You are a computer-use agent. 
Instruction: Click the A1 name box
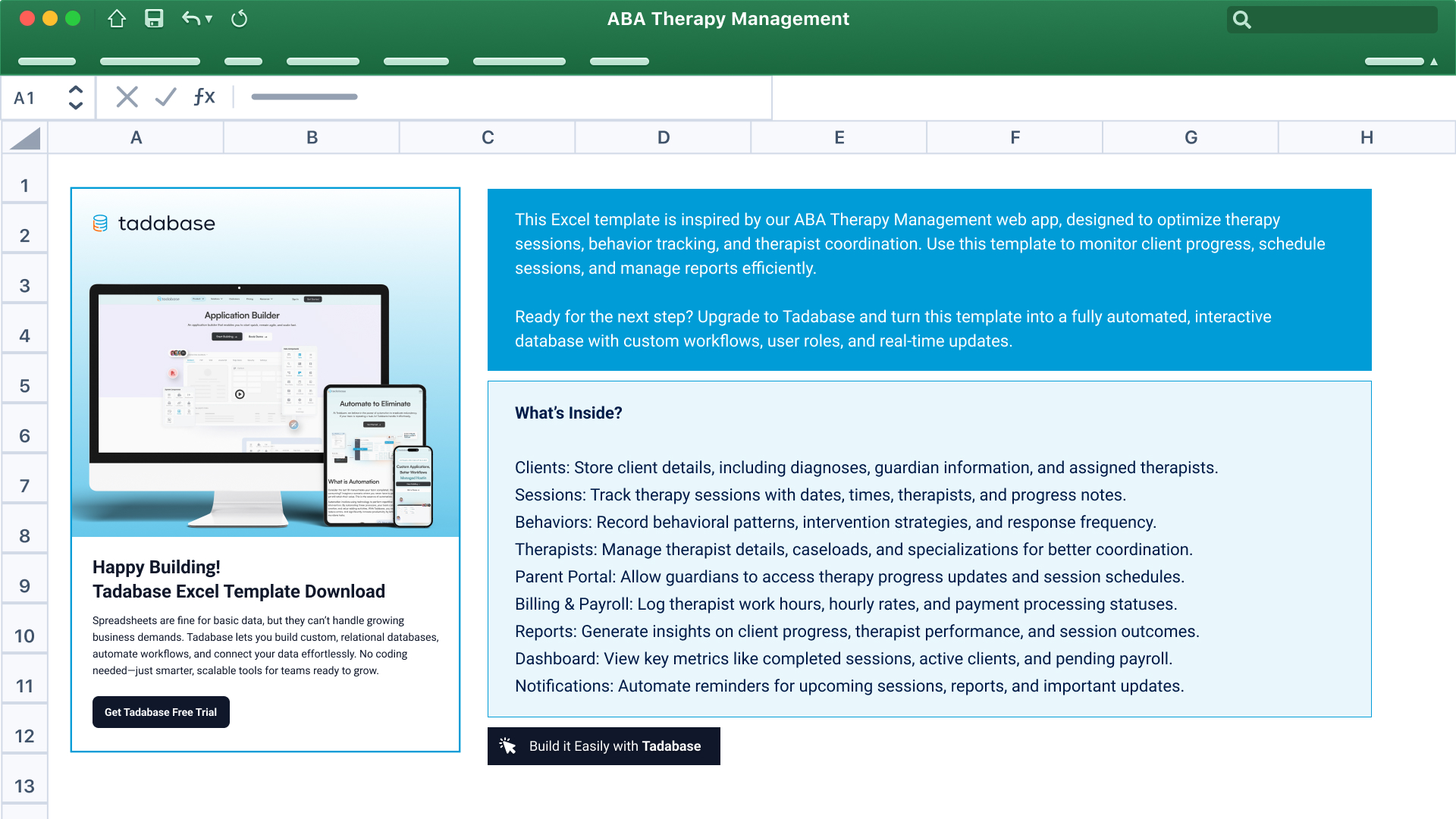click(48, 97)
